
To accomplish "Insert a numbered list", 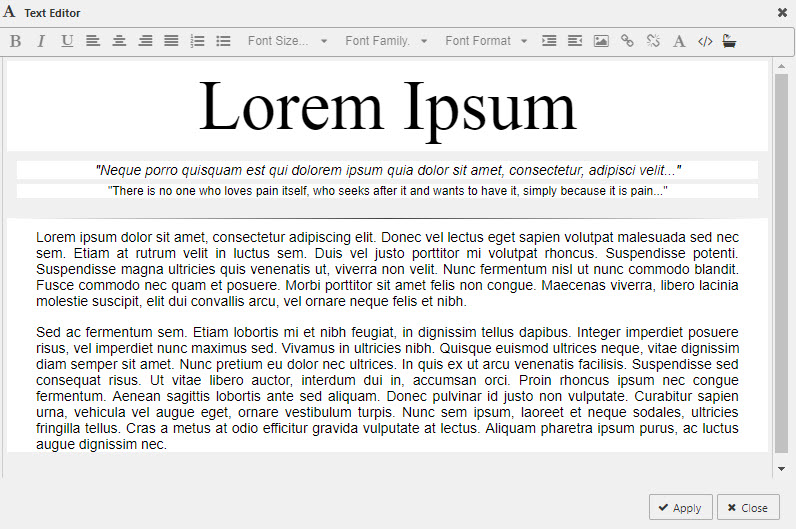I will (197, 41).
